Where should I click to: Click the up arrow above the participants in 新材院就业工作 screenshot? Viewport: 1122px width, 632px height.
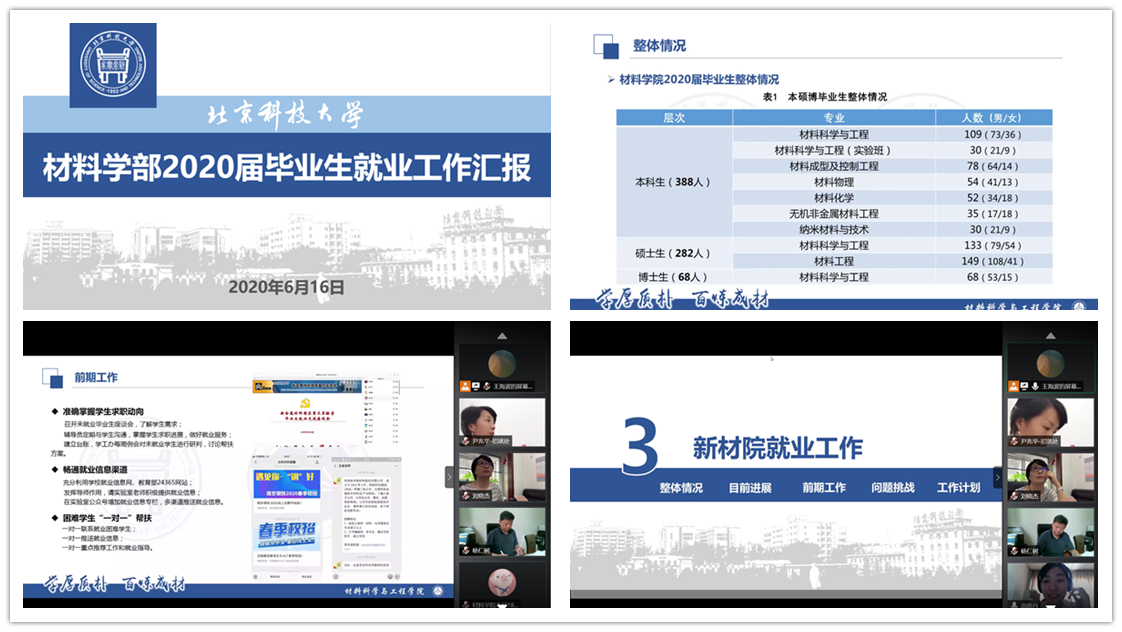coord(1050,336)
